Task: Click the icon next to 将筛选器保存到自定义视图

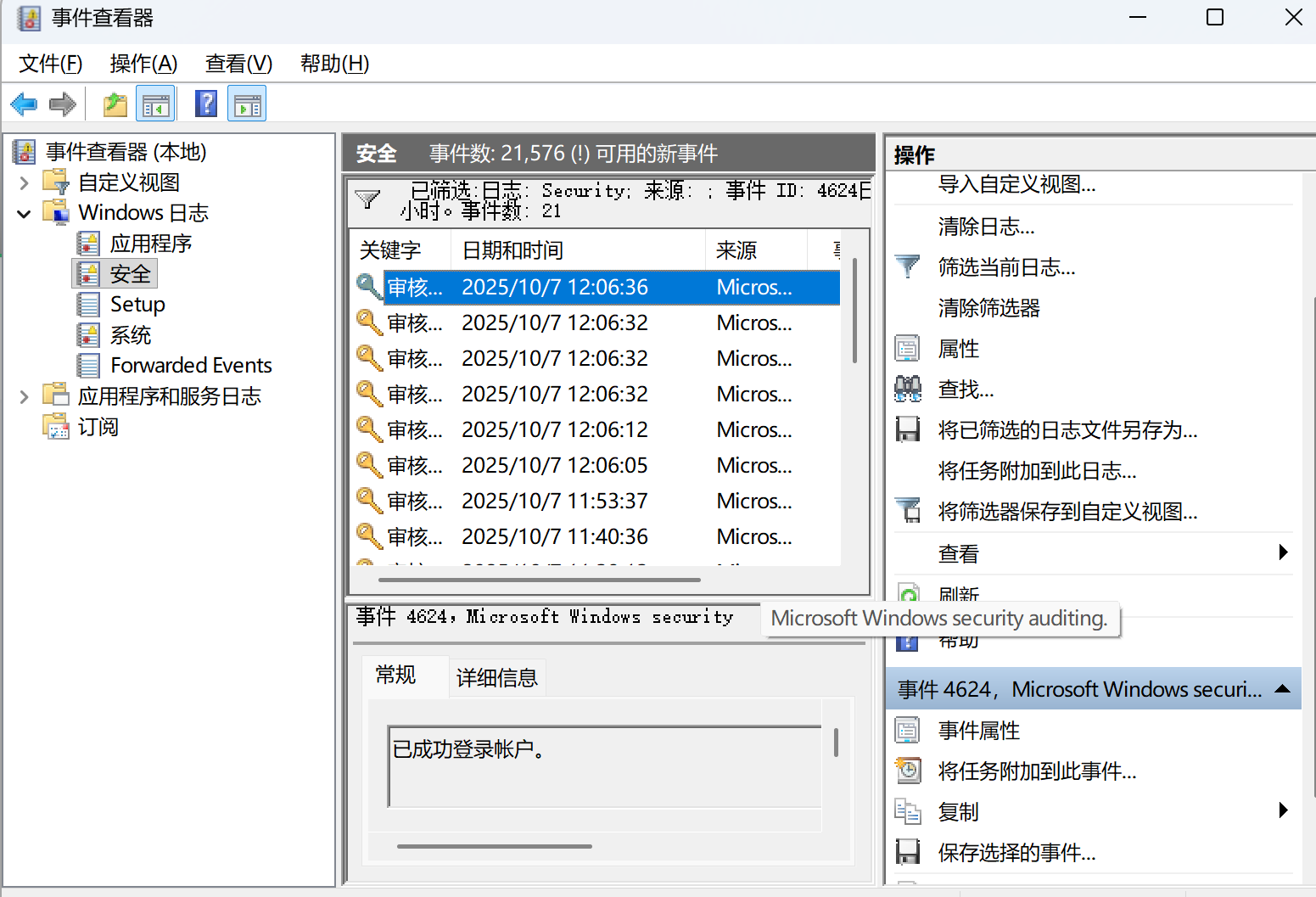Action: [x=908, y=511]
